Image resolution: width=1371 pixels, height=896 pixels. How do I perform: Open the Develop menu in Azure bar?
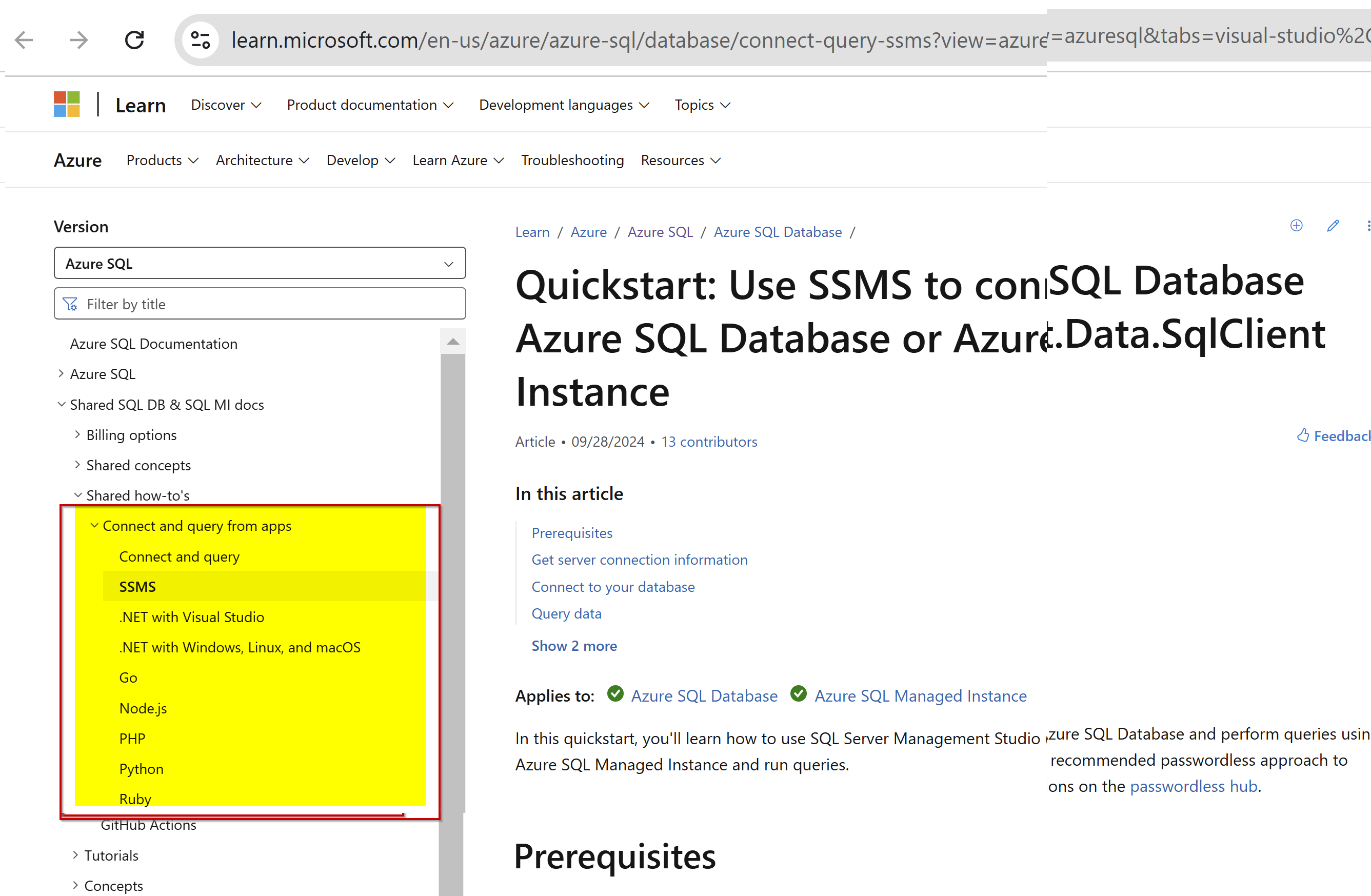361,160
